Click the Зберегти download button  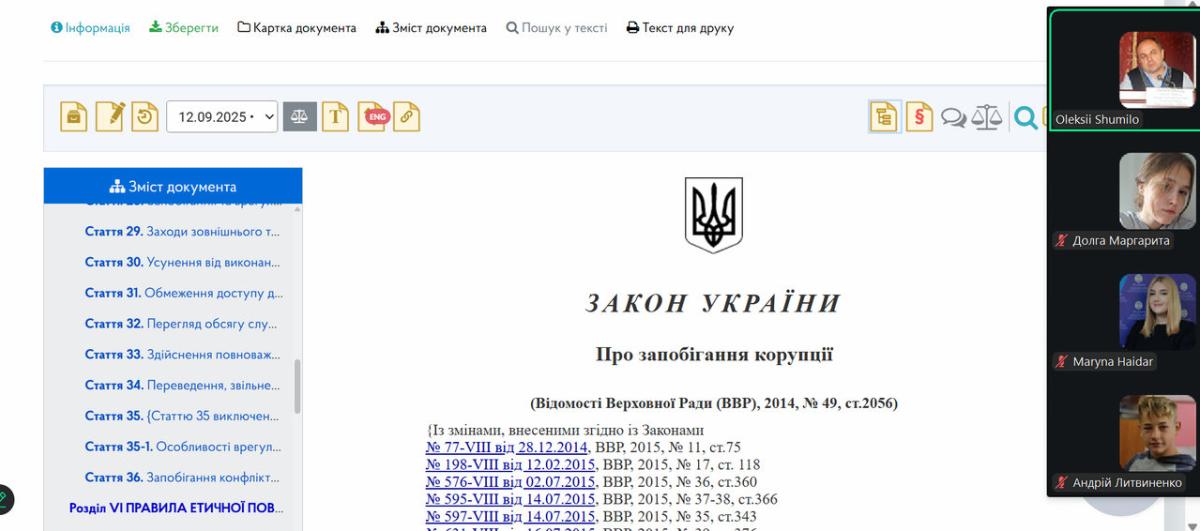183,28
